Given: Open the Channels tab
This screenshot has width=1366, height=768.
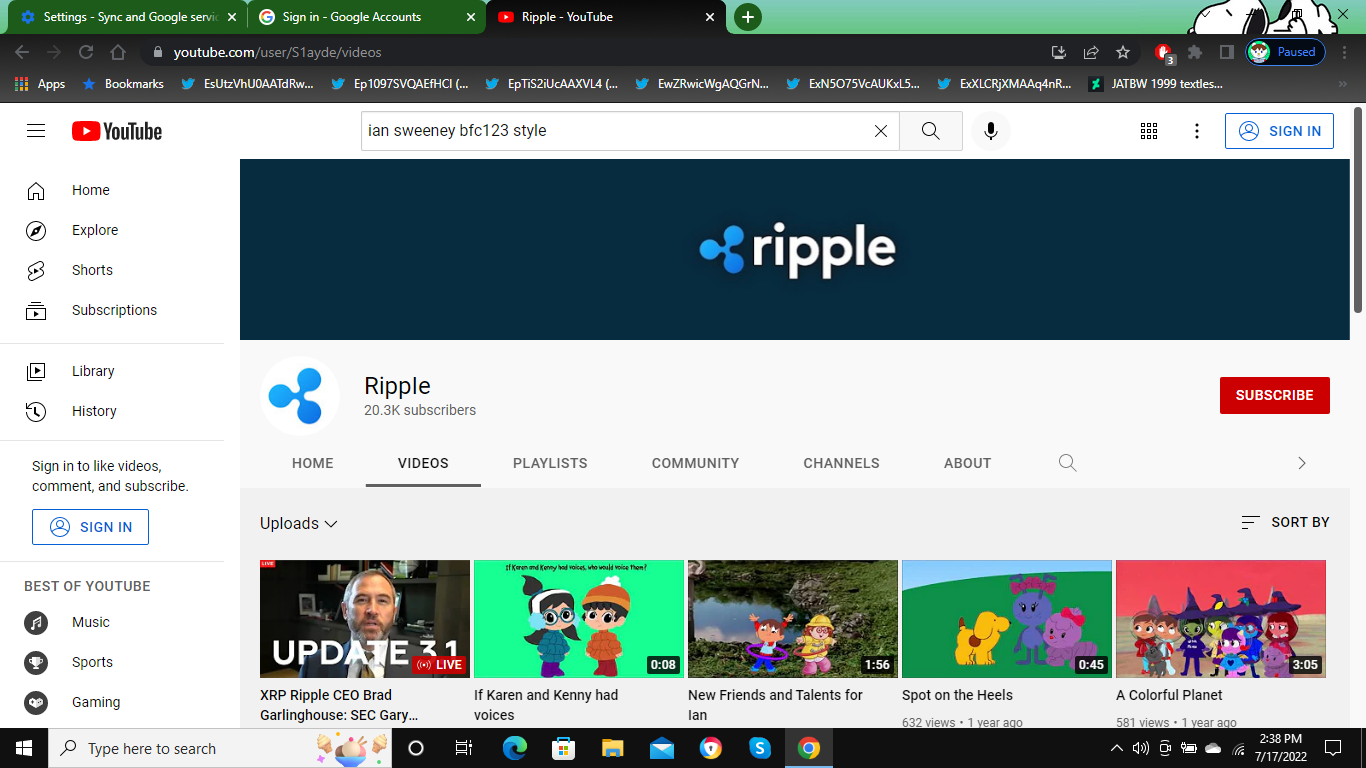Looking at the screenshot, I should 841,463.
